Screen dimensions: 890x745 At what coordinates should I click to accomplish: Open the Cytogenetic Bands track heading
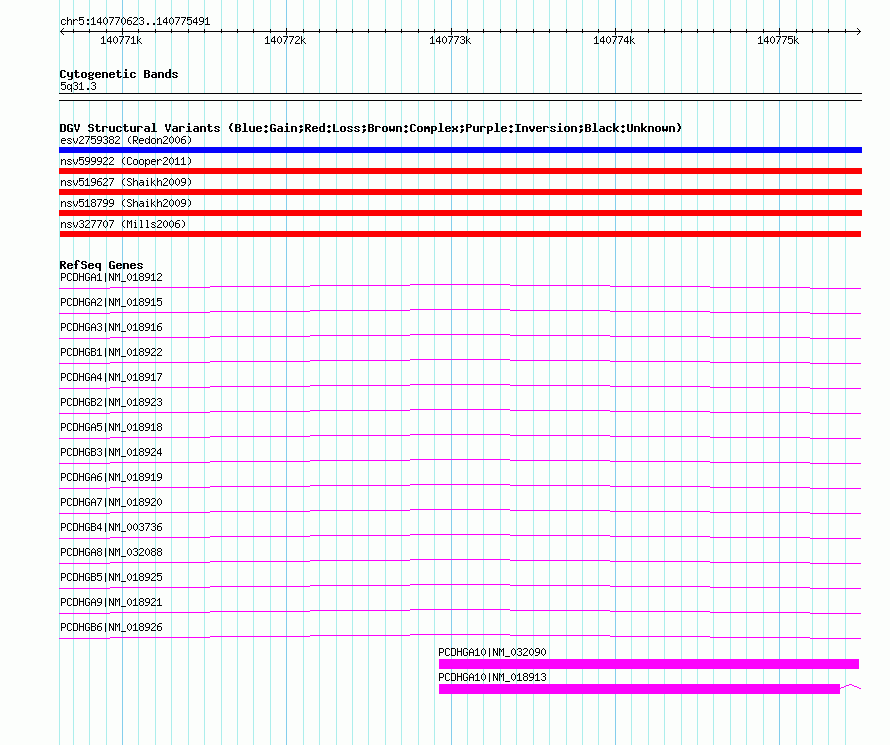[x=119, y=74]
